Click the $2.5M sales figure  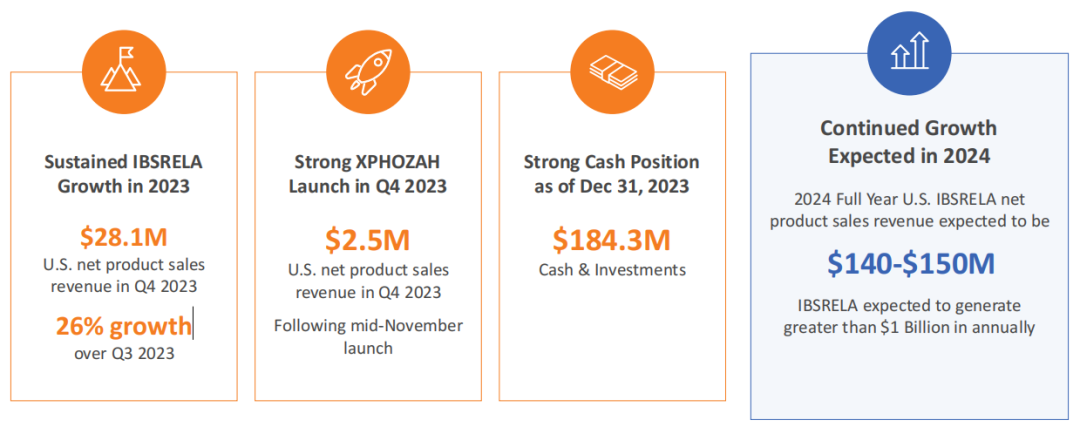pyautogui.click(x=368, y=240)
